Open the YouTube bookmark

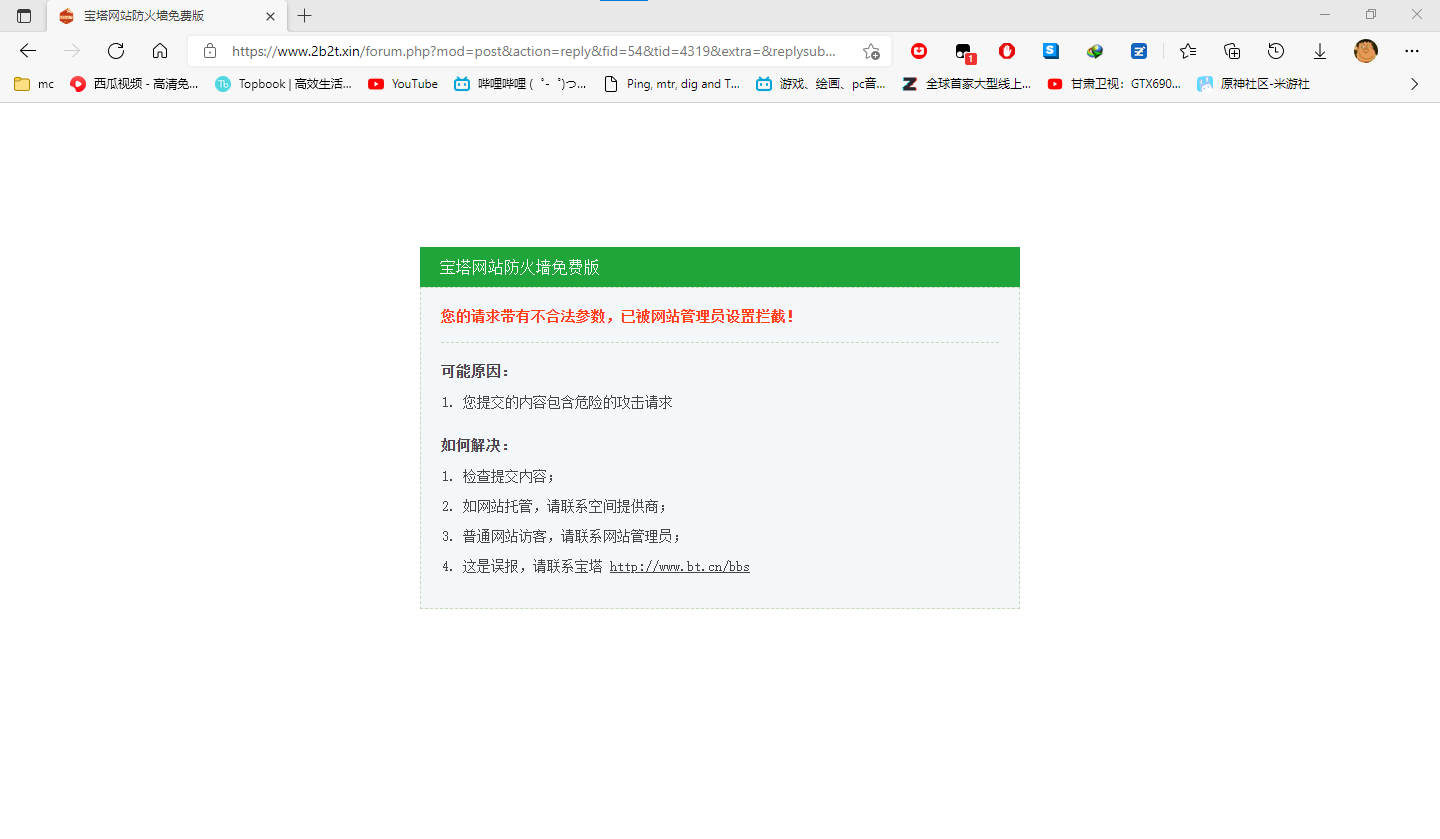click(x=402, y=84)
